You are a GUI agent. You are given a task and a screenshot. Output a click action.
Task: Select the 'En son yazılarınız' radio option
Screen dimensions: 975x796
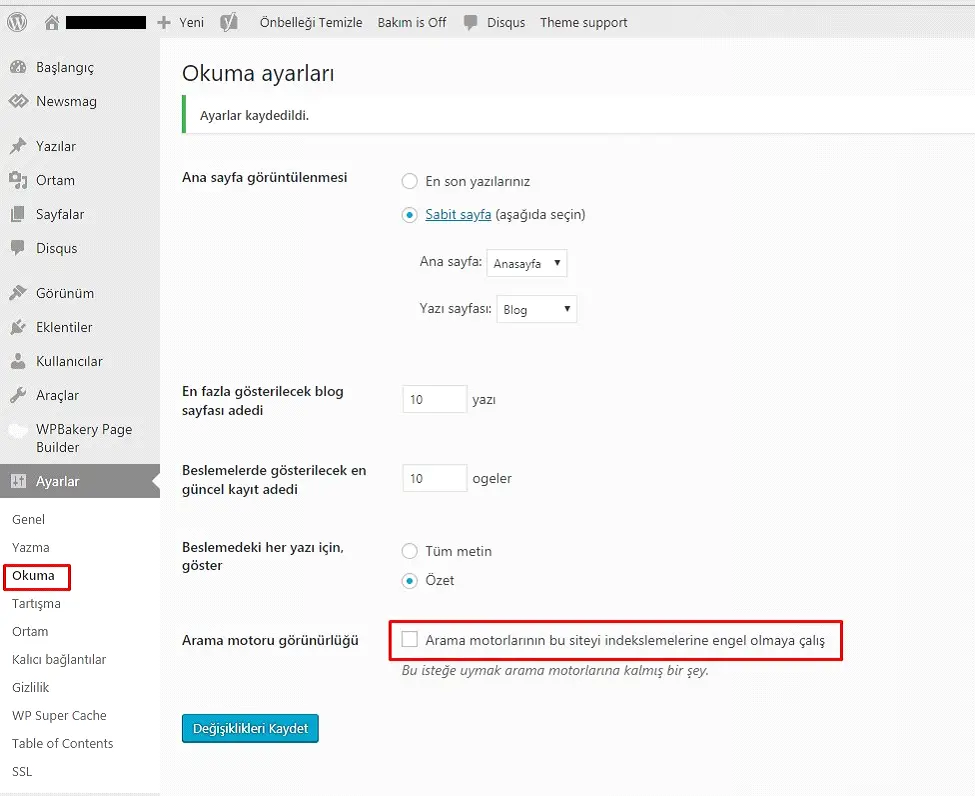(x=409, y=181)
